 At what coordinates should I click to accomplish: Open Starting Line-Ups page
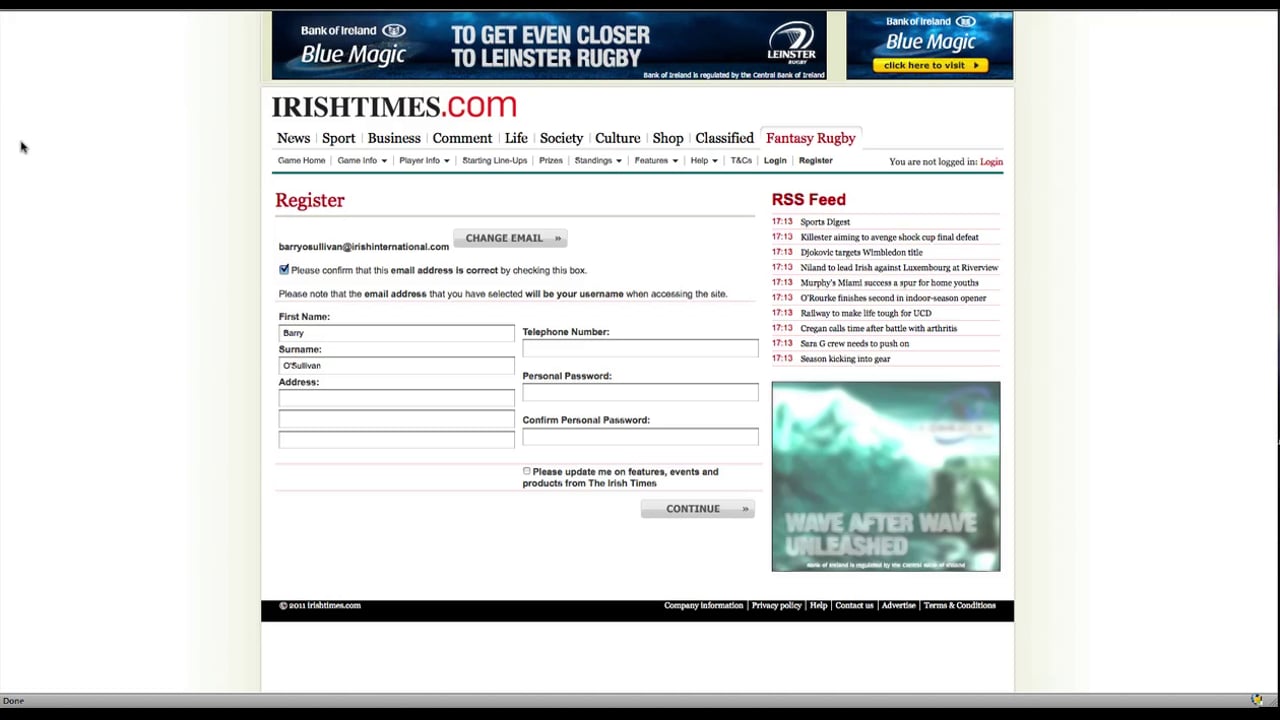coord(494,160)
